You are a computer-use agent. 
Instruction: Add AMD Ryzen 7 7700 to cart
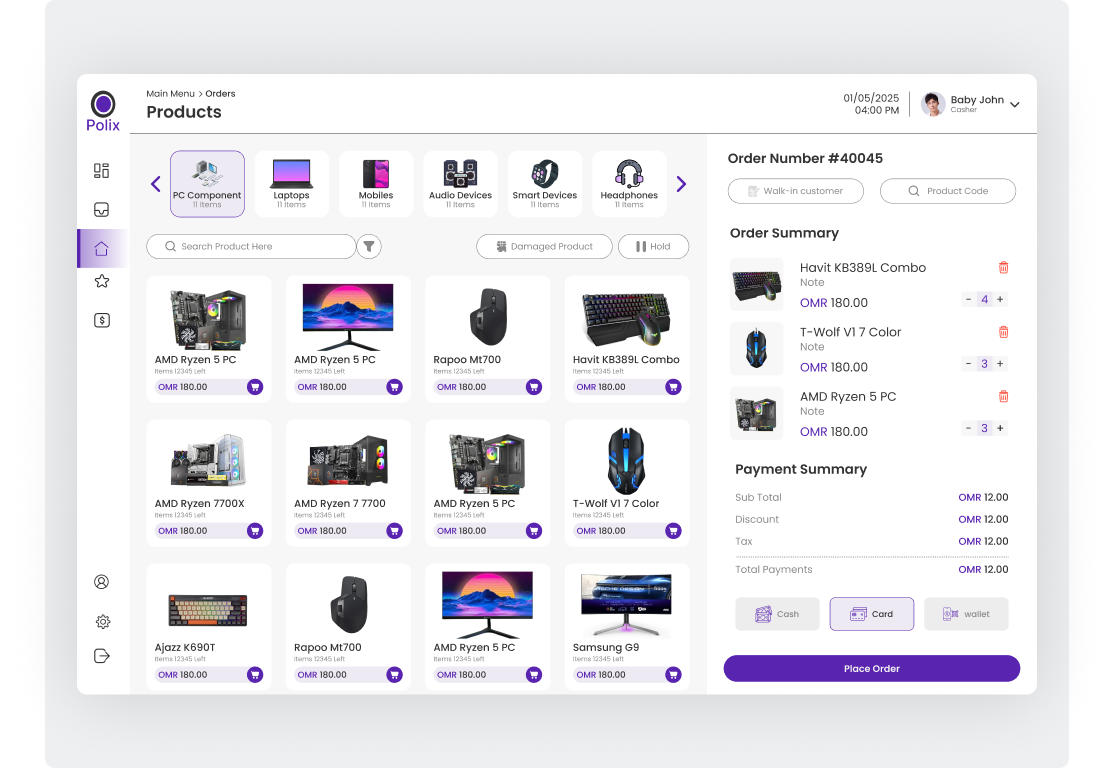[394, 531]
